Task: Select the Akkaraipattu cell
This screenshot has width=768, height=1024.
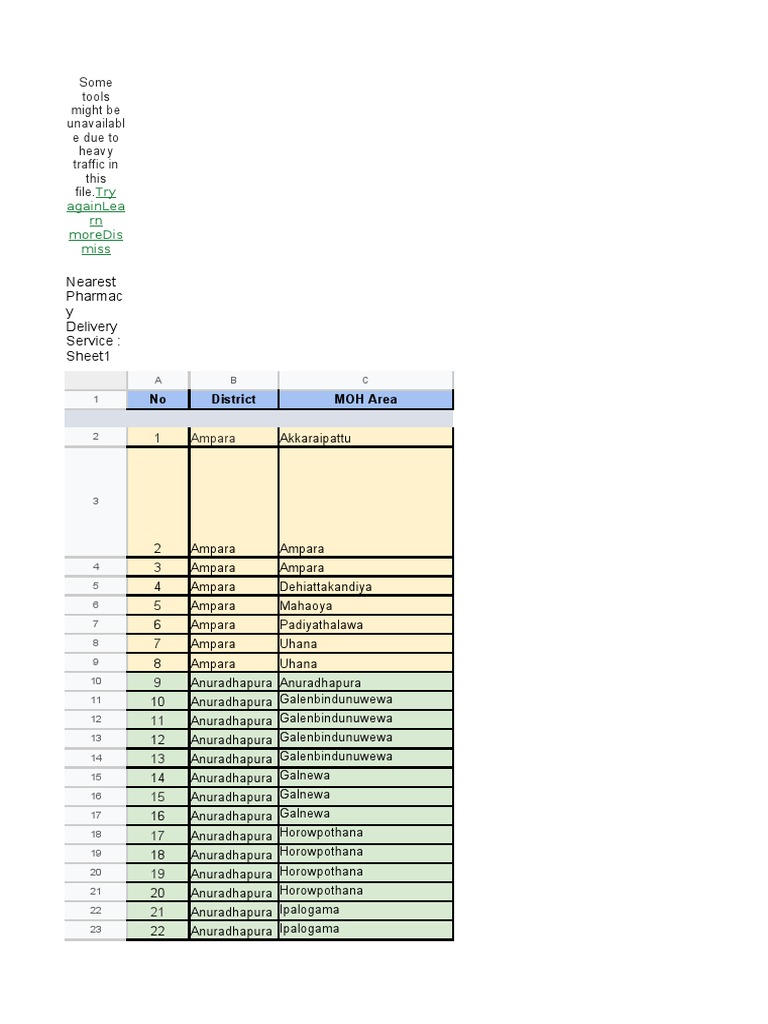Action: tap(366, 438)
